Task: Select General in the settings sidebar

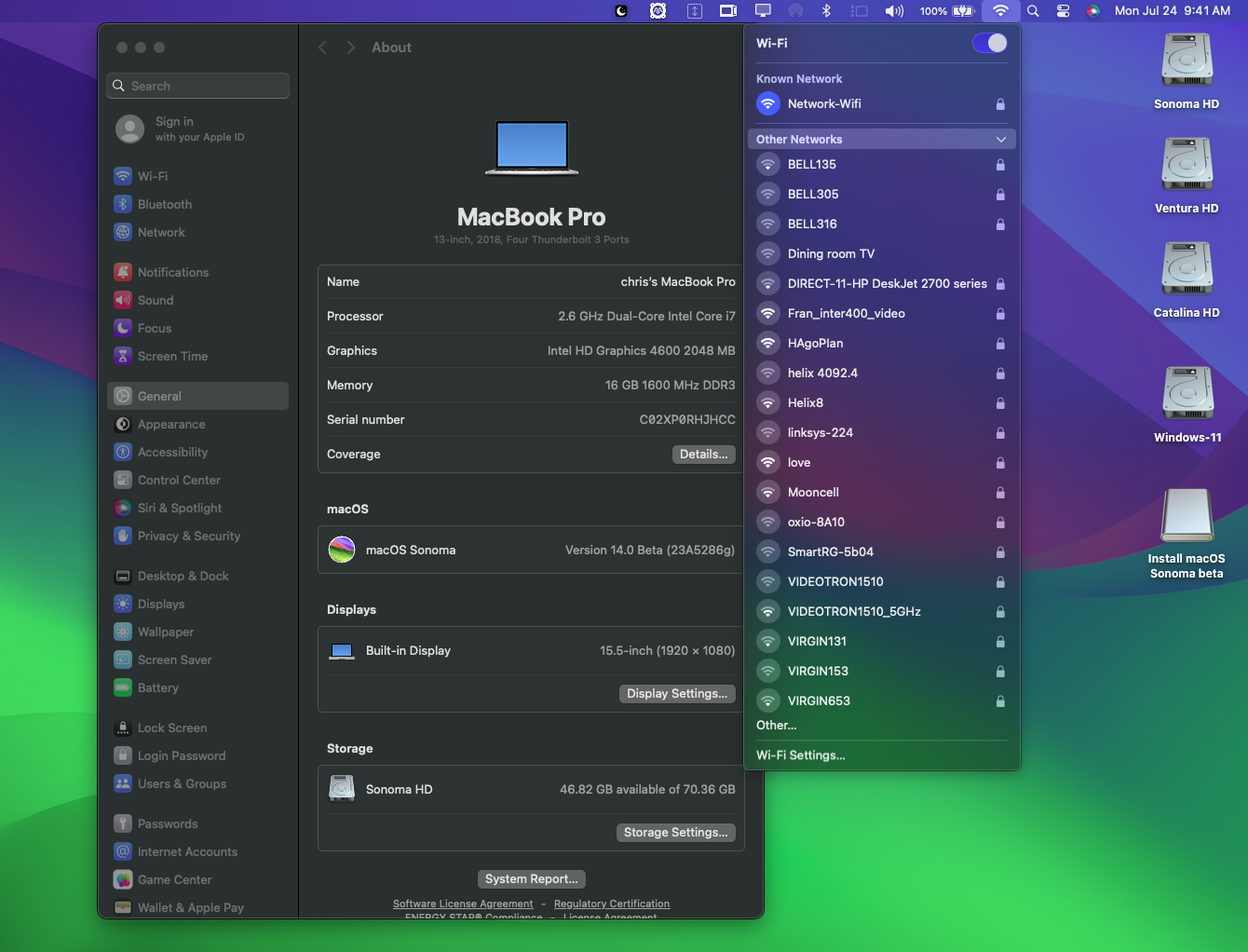Action: (197, 396)
